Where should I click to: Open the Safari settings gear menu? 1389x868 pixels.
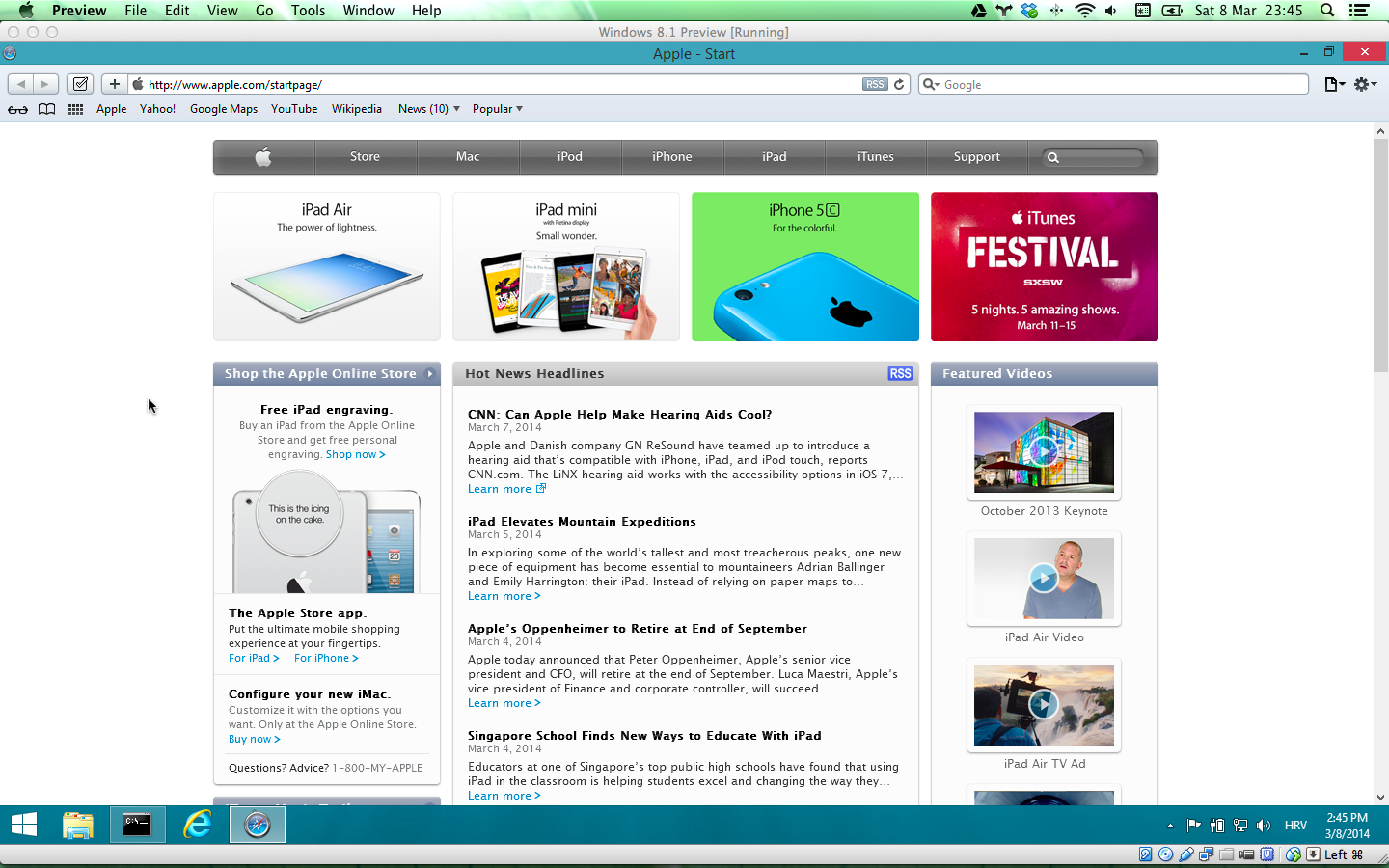pos(1365,84)
